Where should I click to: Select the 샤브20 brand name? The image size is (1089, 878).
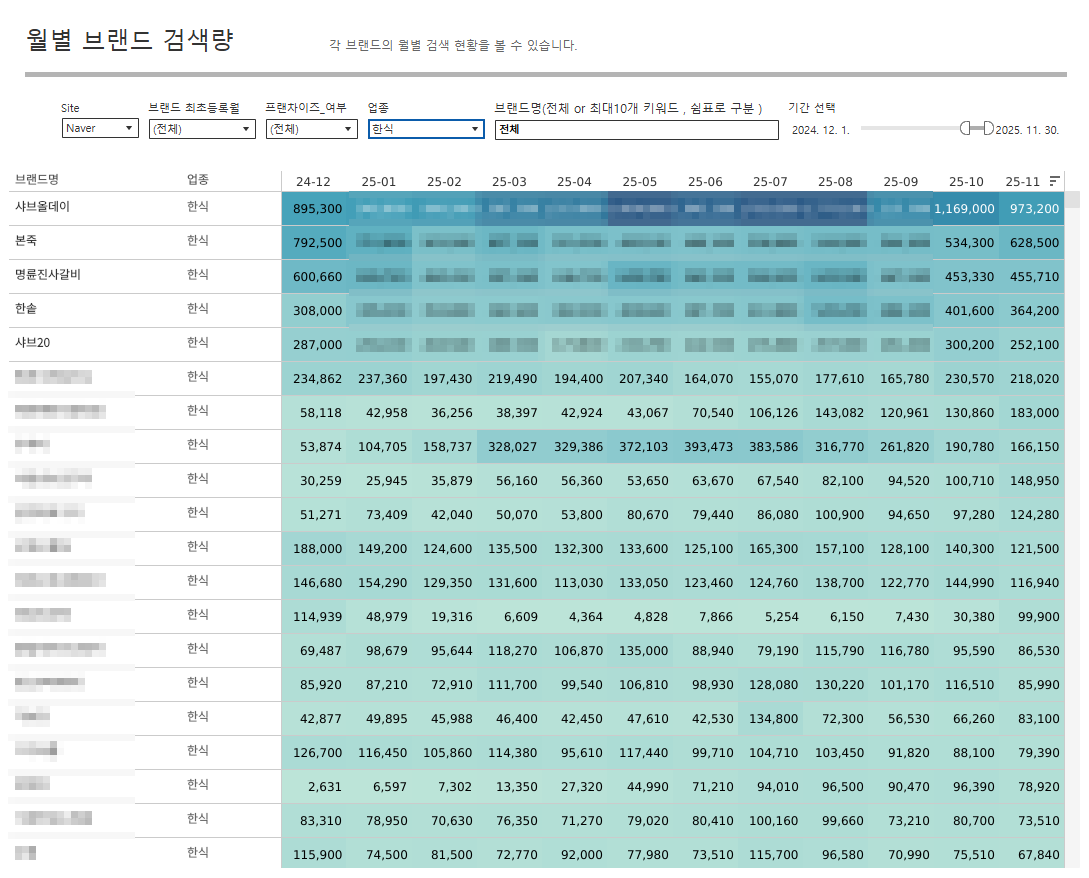[33, 342]
